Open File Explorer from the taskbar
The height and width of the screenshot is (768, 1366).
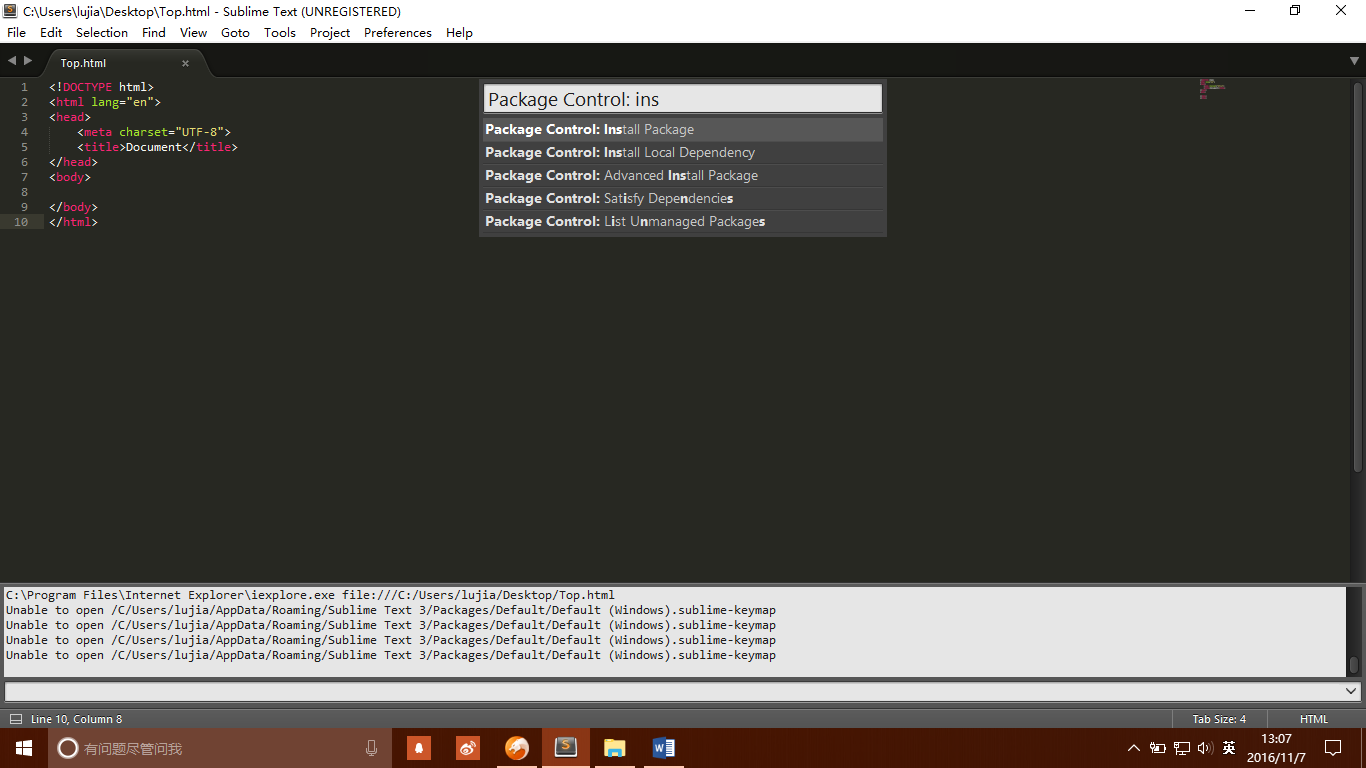[614, 748]
